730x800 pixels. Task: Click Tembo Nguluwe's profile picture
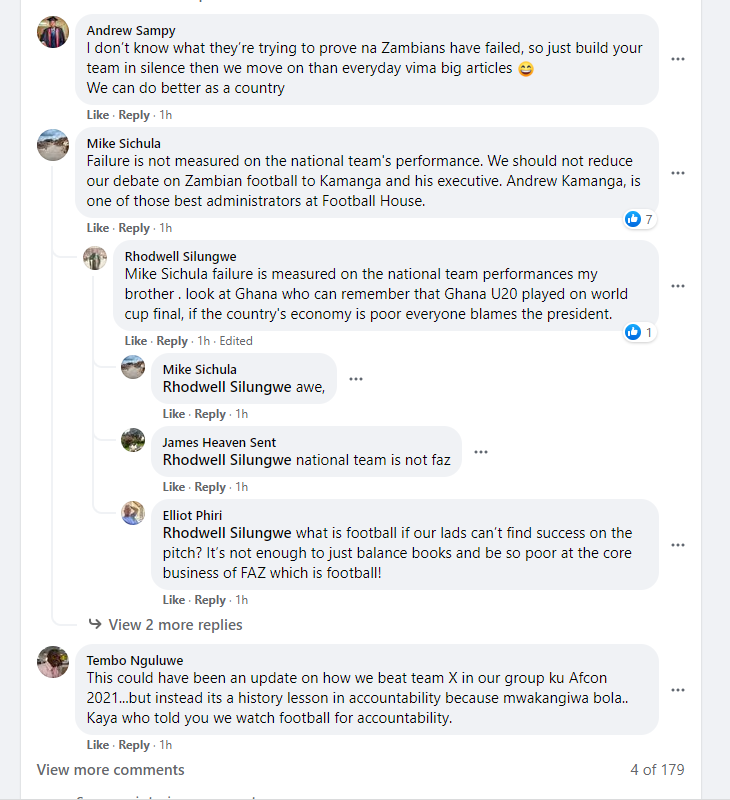click(x=53, y=662)
